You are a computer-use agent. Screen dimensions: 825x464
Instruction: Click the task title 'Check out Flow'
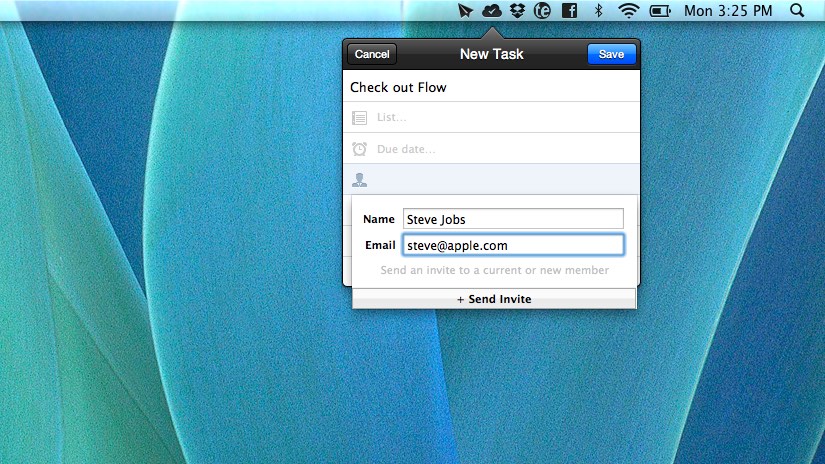click(x=398, y=87)
